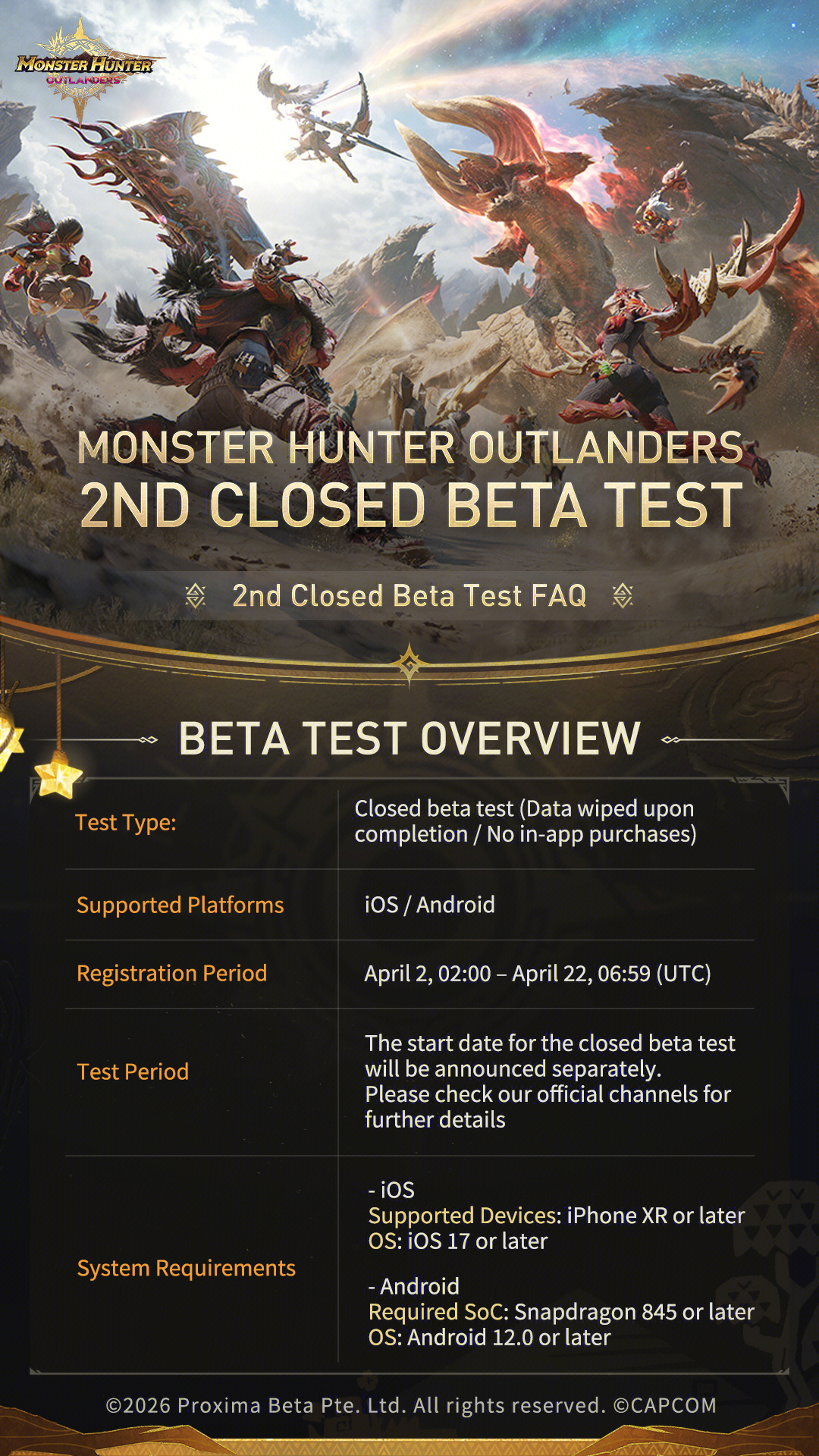Screen dimensions: 819x1456
Task: Click the Registration Period label
Action: [x=172, y=973]
